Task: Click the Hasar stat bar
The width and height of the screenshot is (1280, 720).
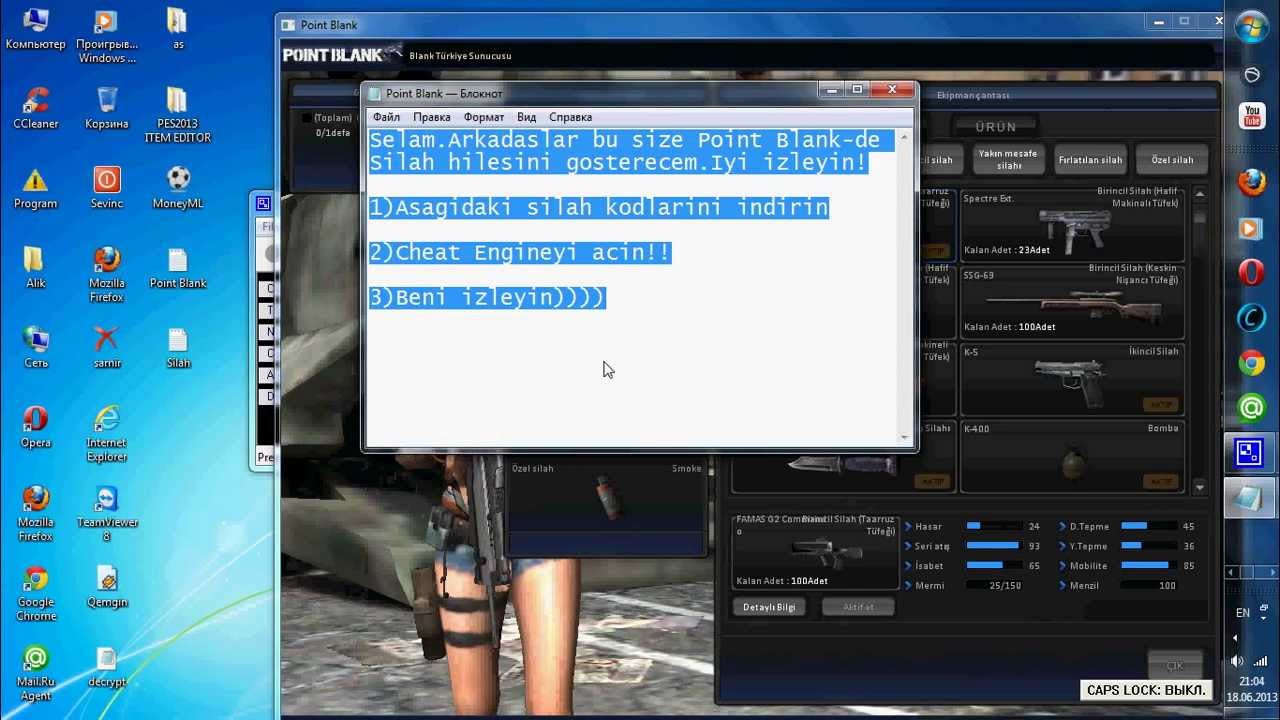Action: tap(994, 526)
